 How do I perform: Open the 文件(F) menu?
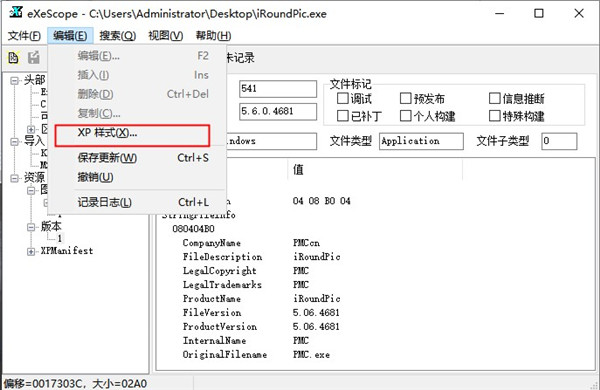pyautogui.click(x=24, y=36)
